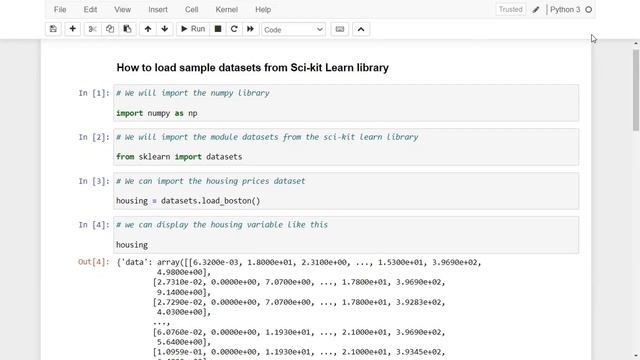Click the Out[4]: output prompt

click(94, 262)
